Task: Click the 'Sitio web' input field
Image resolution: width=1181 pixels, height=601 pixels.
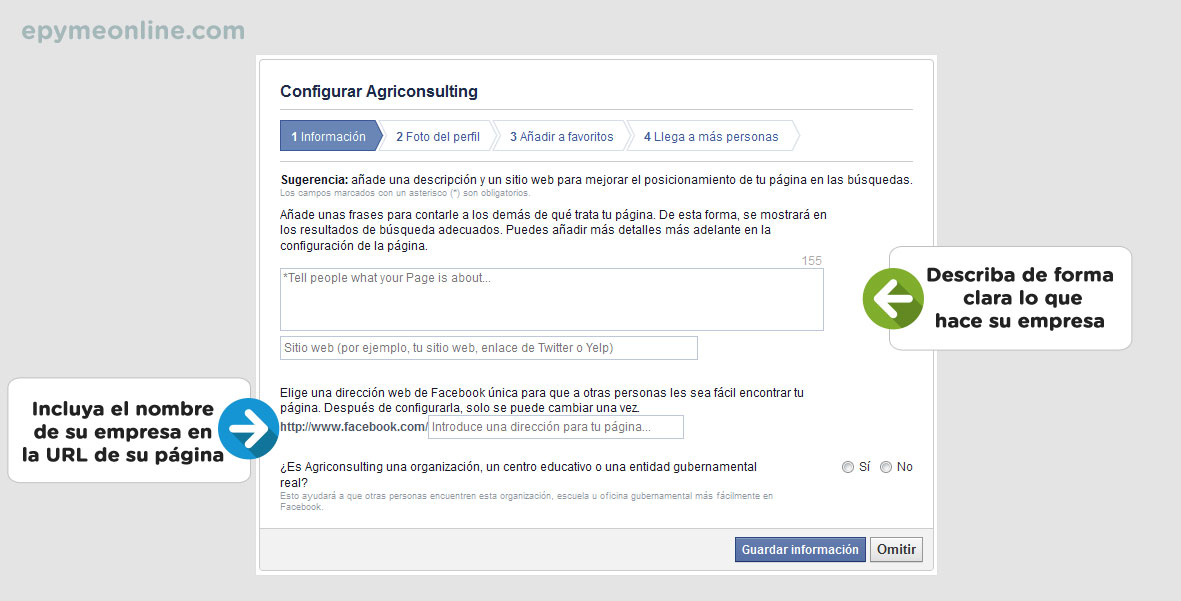Action: point(488,347)
